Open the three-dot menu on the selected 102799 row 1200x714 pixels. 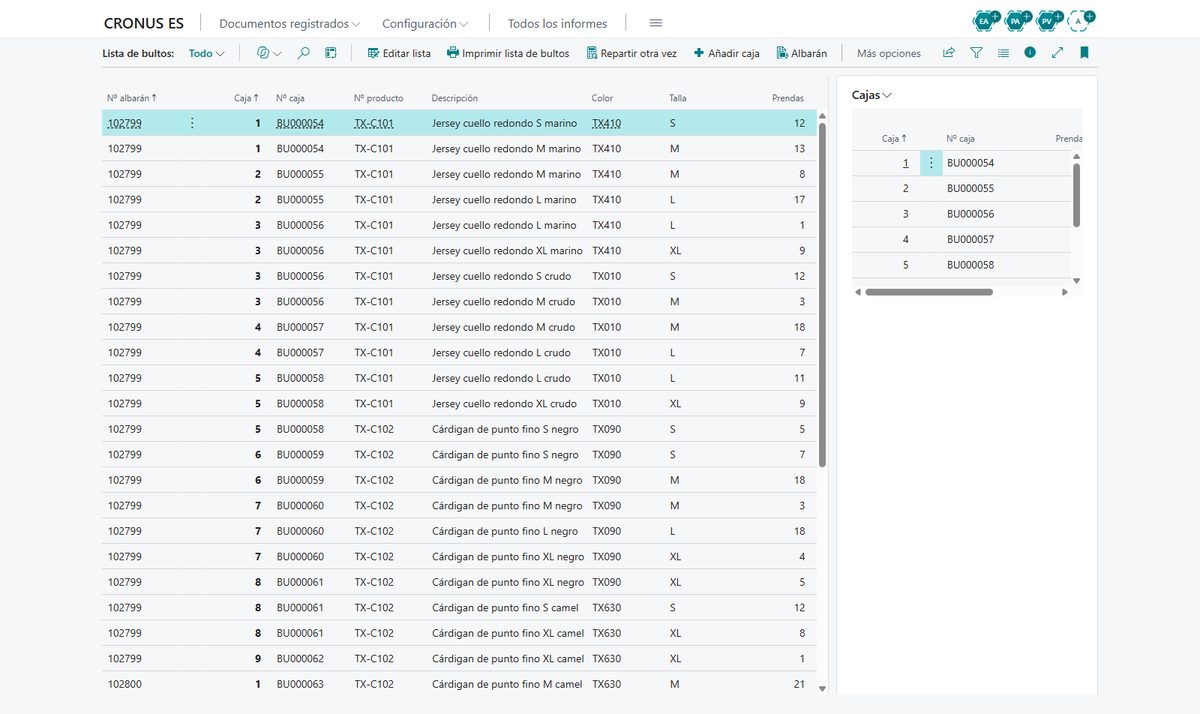[192, 123]
